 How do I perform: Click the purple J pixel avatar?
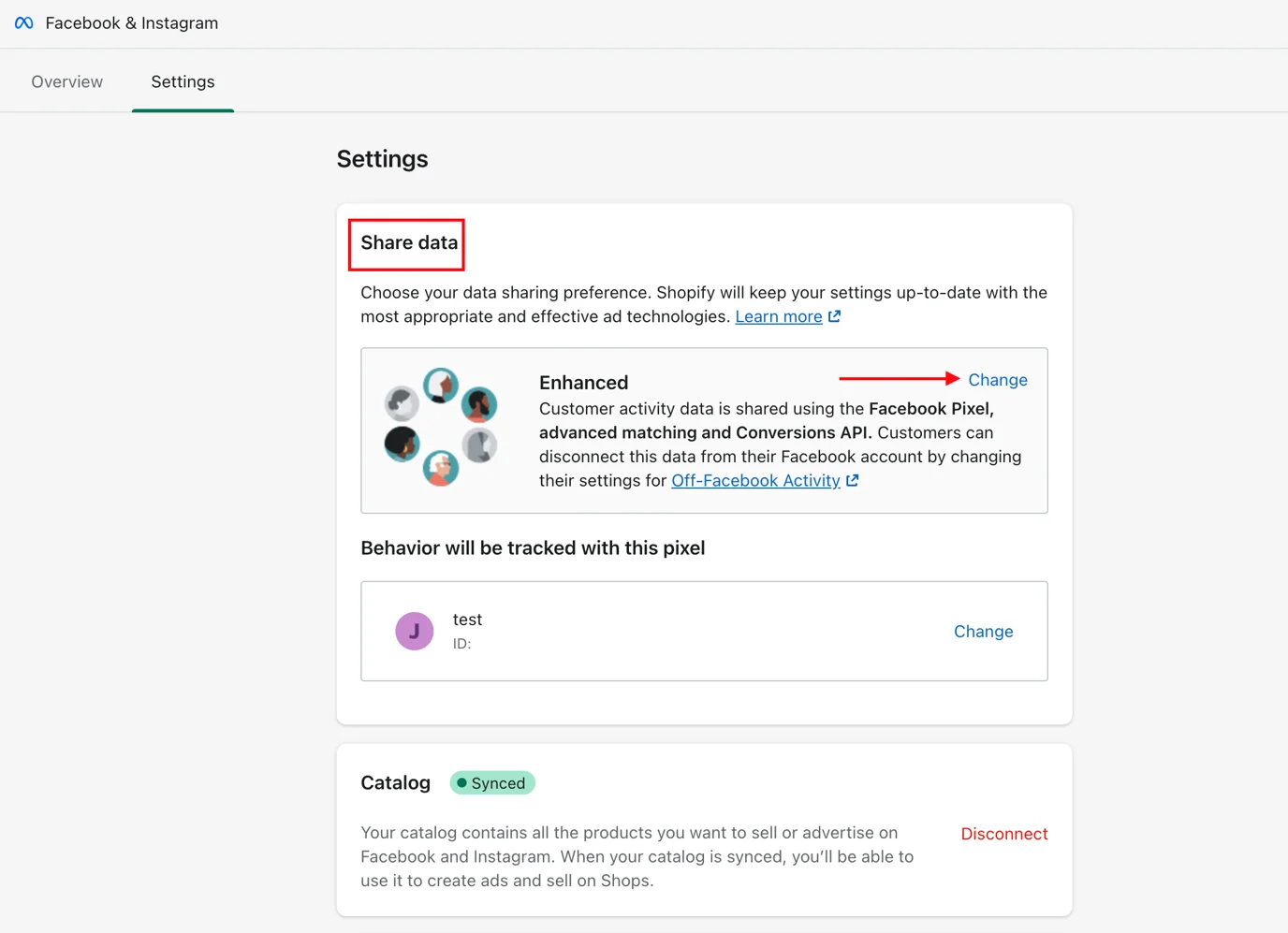point(415,631)
